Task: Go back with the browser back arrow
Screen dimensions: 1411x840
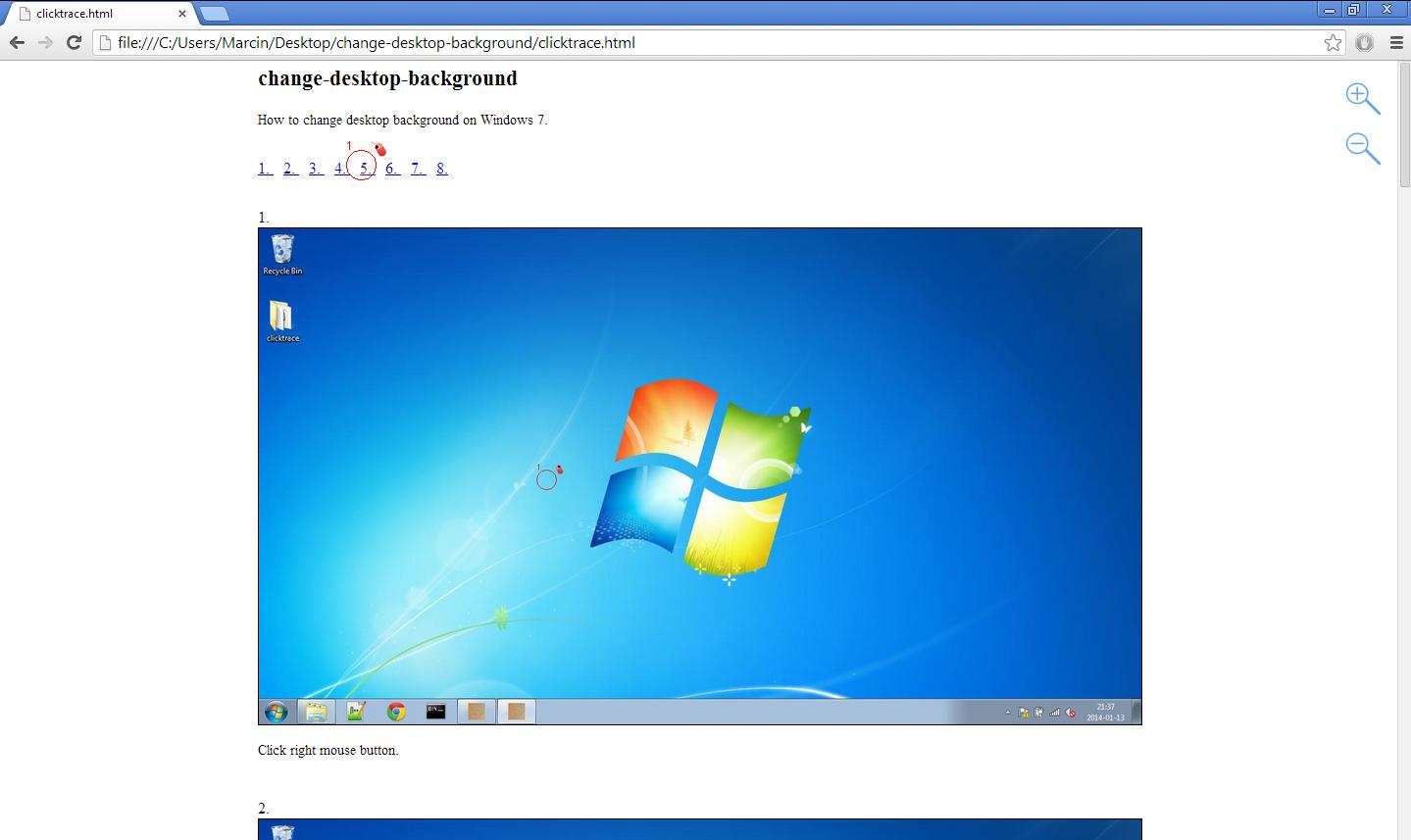Action: 17,42
